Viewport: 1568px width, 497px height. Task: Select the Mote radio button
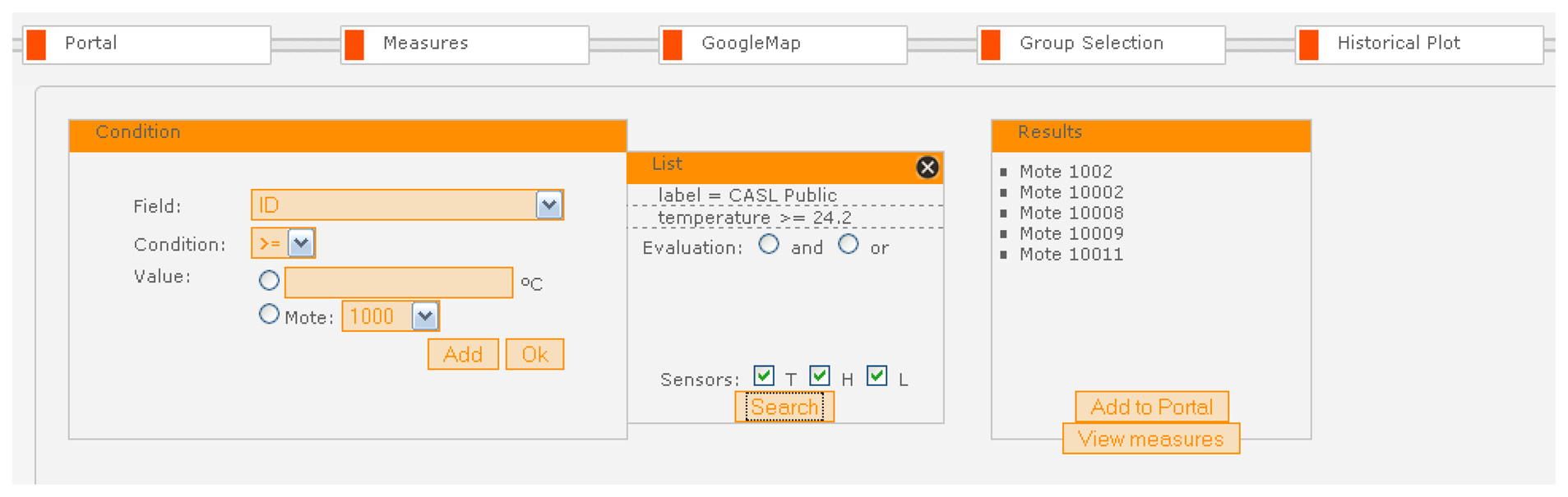point(269,315)
